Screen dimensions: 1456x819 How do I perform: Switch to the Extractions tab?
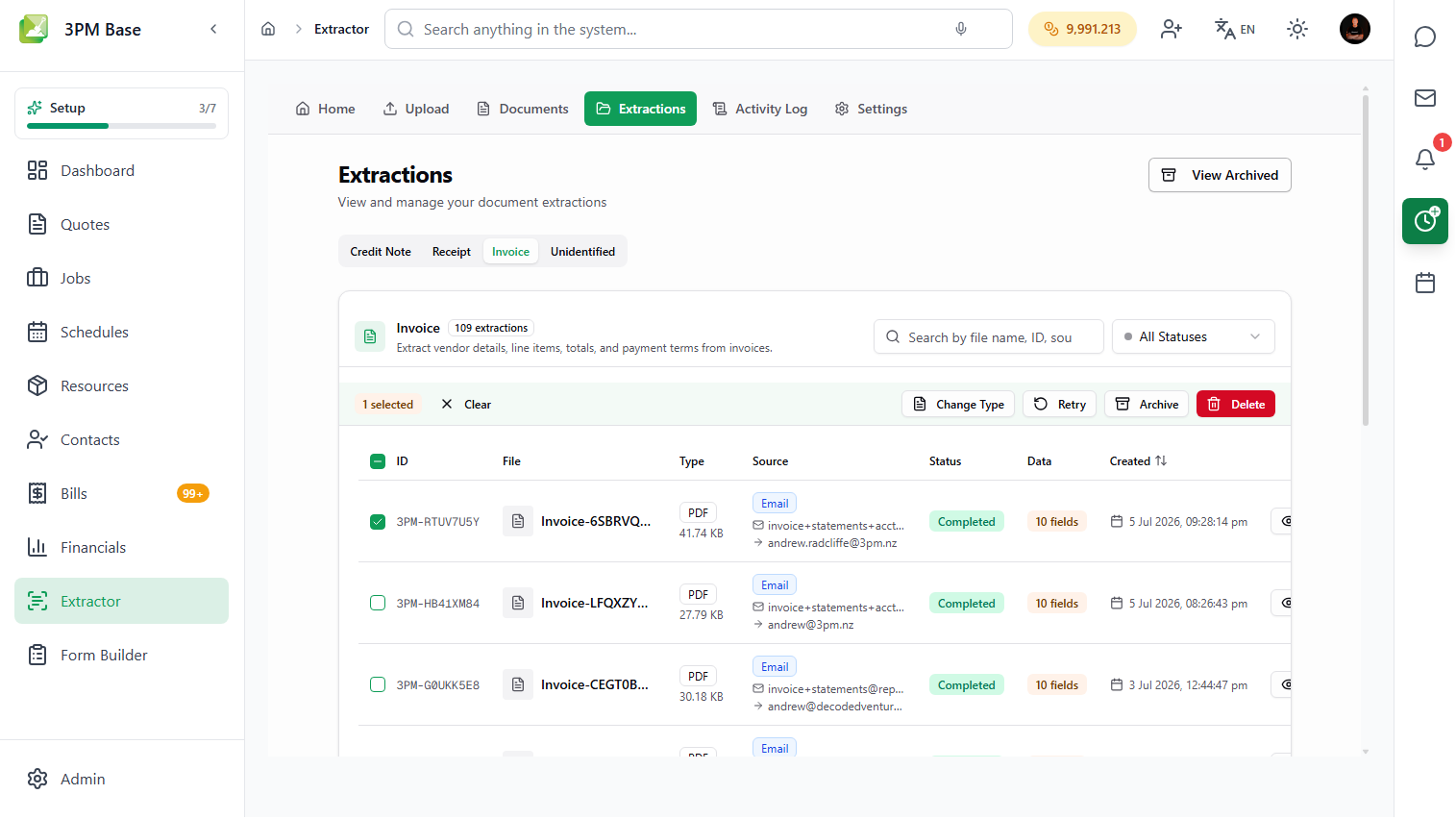[x=640, y=109]
